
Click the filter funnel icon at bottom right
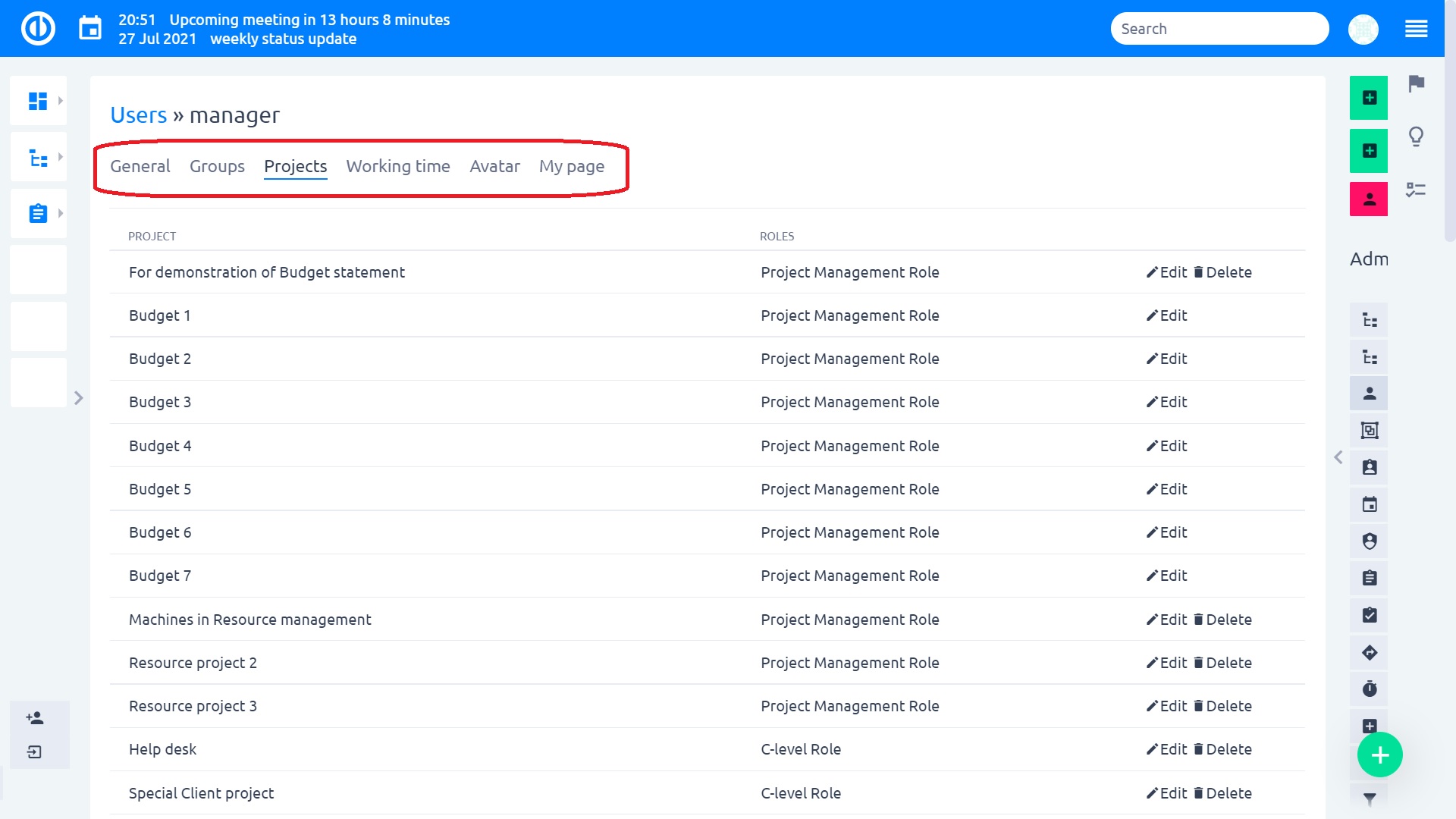pos(1369,799)
